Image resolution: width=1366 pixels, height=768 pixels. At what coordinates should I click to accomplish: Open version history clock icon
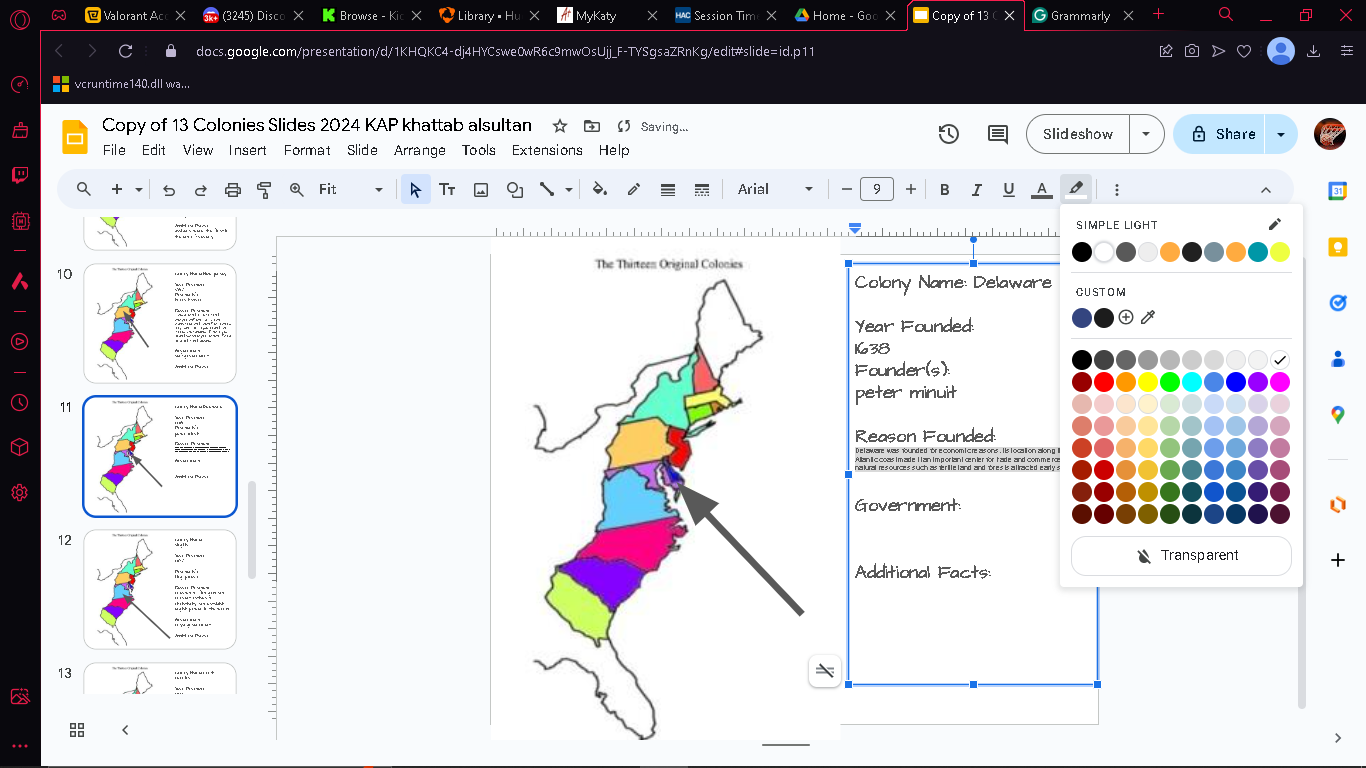pyautogui.click(x=949, y=134)
